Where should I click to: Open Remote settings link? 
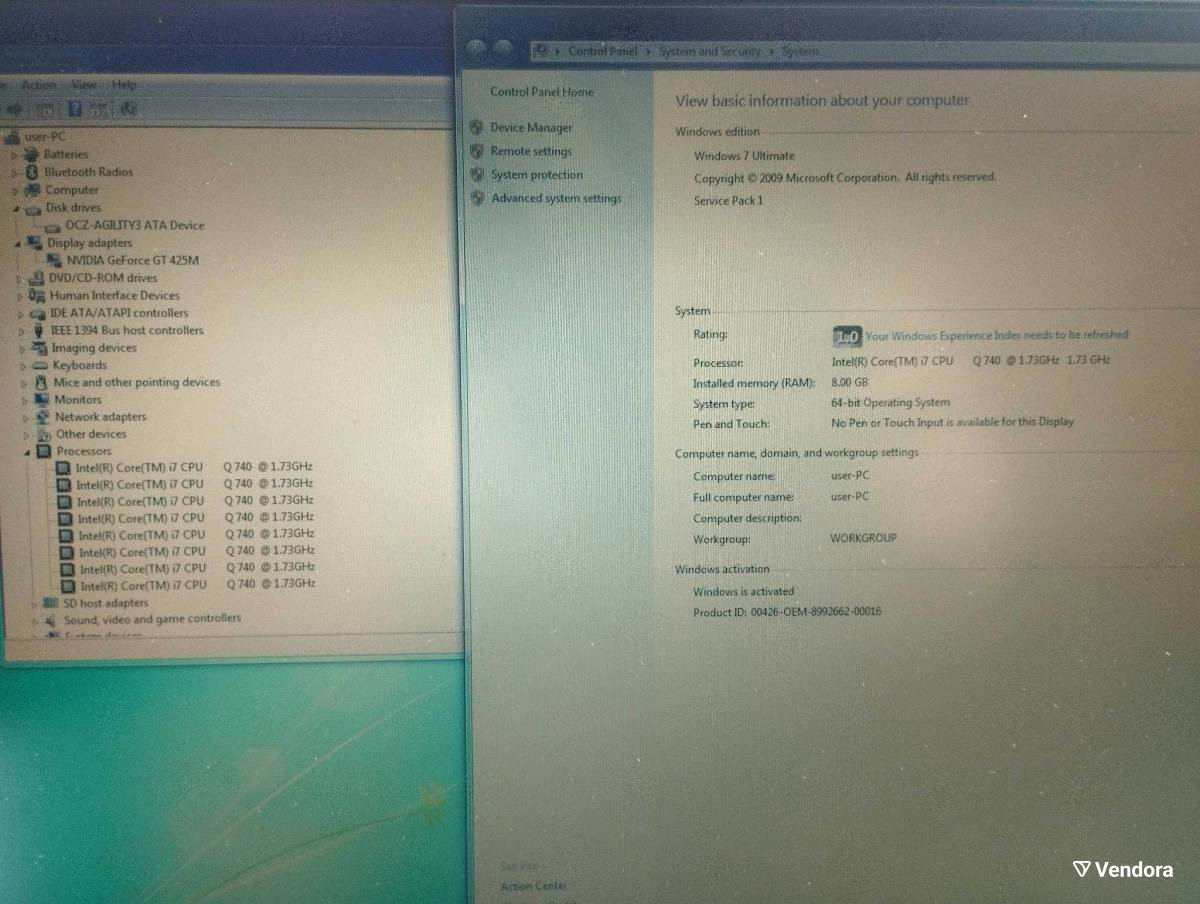coord(531,152)
